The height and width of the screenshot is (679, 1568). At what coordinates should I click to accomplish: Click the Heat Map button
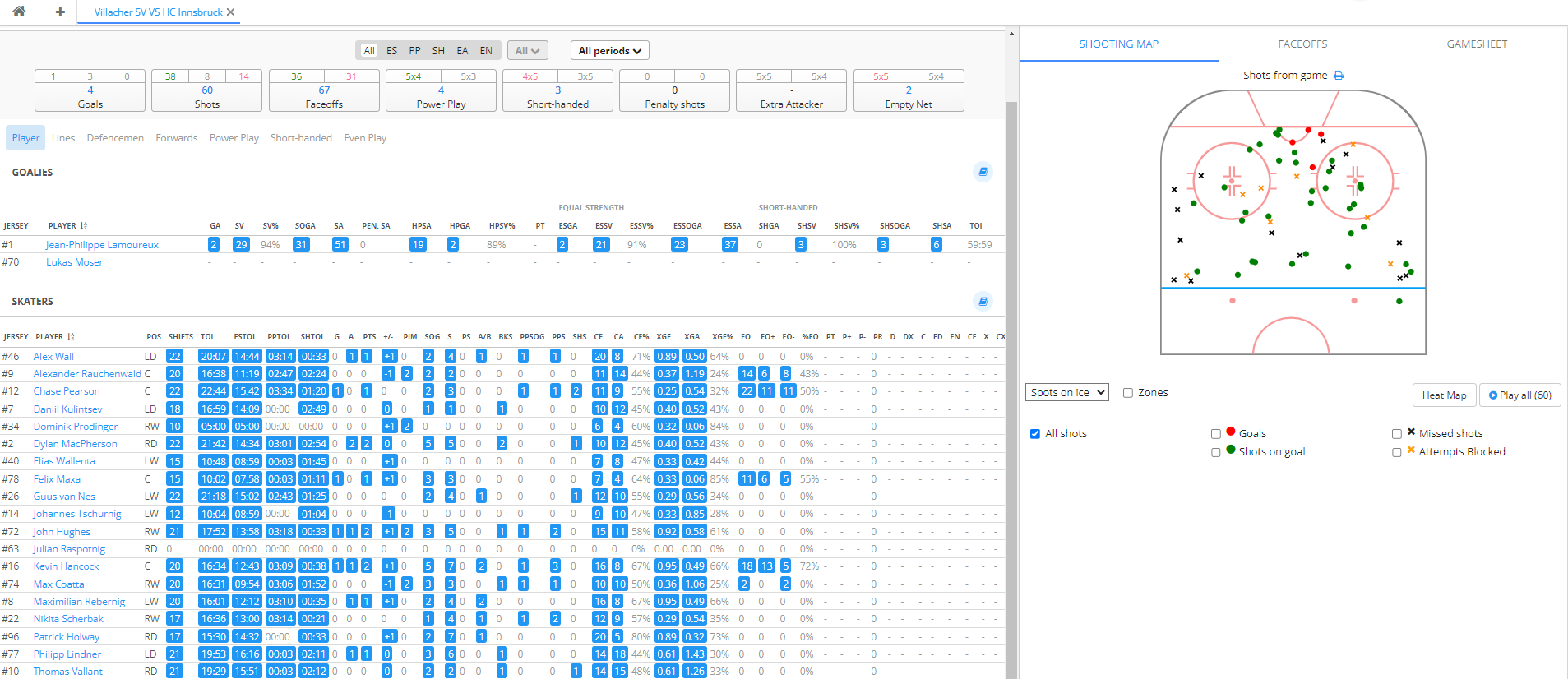(1444, 395)
